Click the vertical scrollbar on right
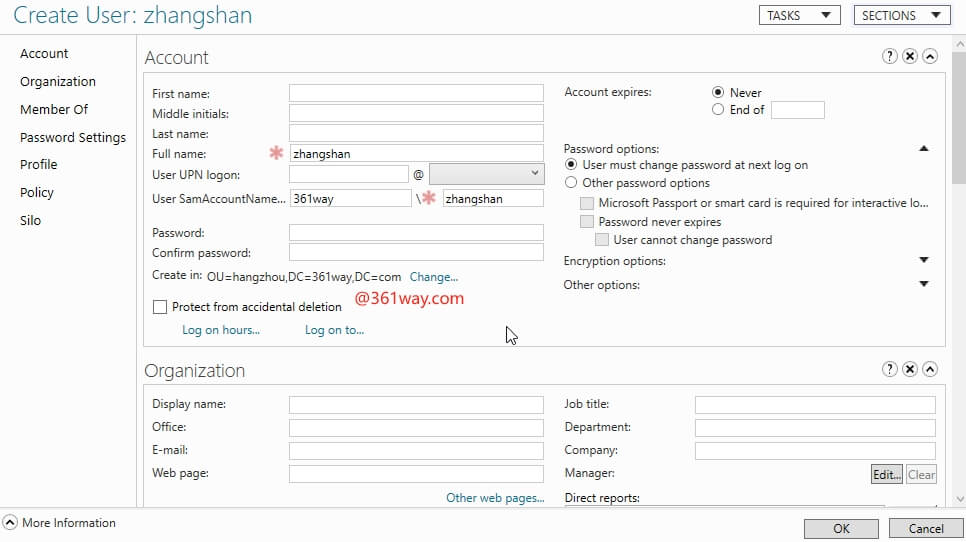The image size is (966, 542). [958, 110]
